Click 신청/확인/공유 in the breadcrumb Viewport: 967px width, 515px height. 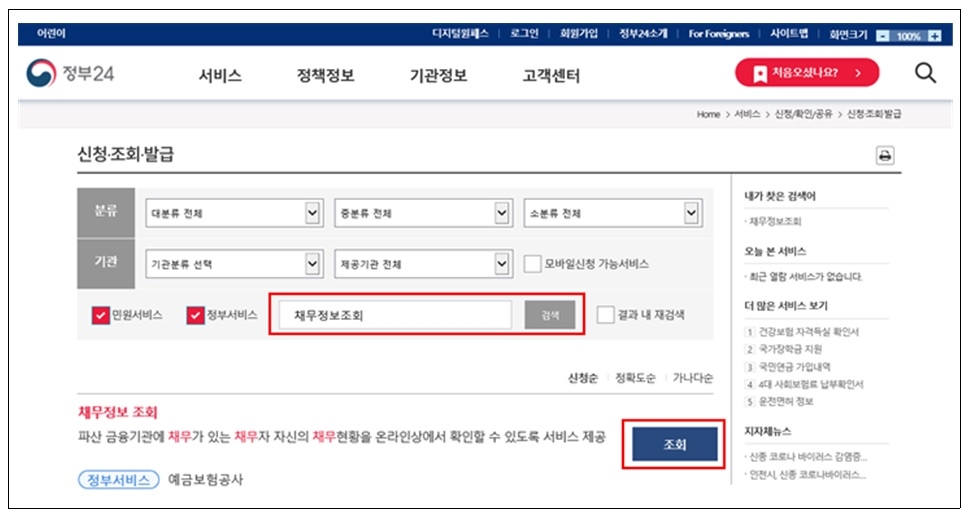pos(804,114)
